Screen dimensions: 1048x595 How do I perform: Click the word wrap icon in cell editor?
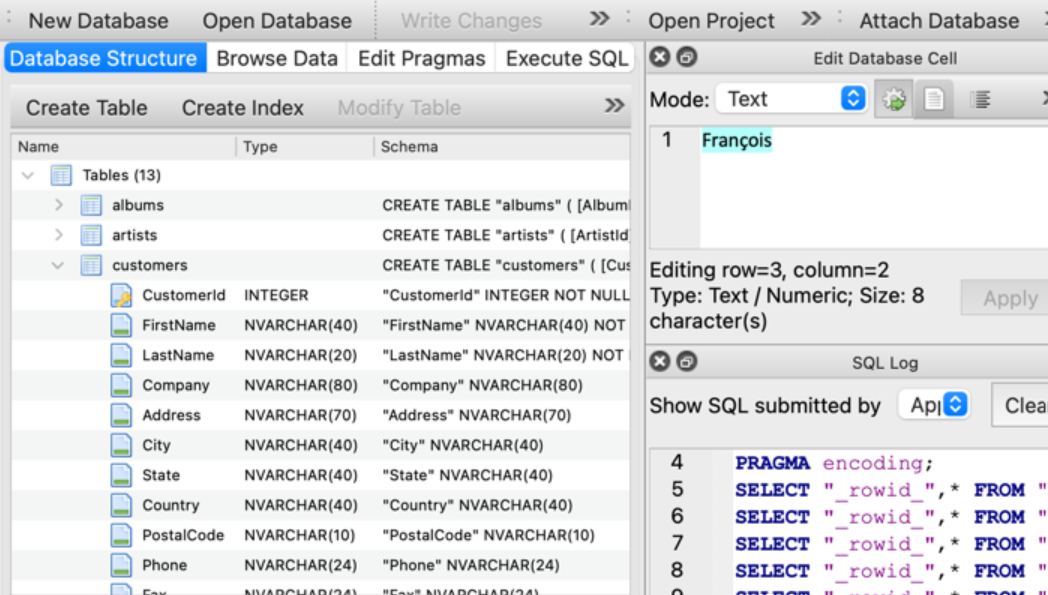tap(980, 98)
